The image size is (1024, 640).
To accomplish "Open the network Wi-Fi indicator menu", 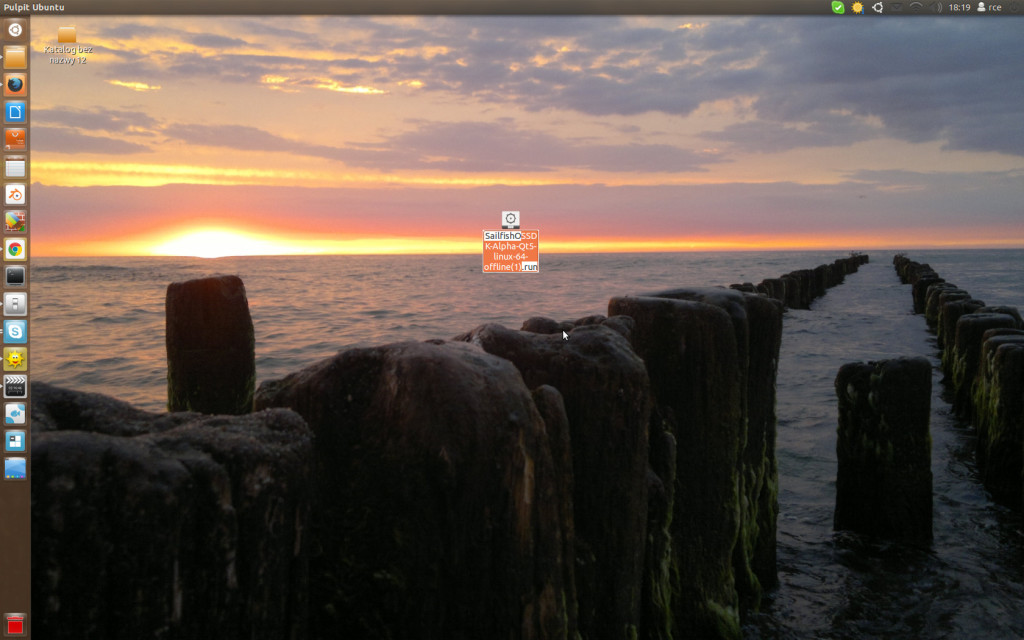I will pyautogui.click(x=916, y=7).
